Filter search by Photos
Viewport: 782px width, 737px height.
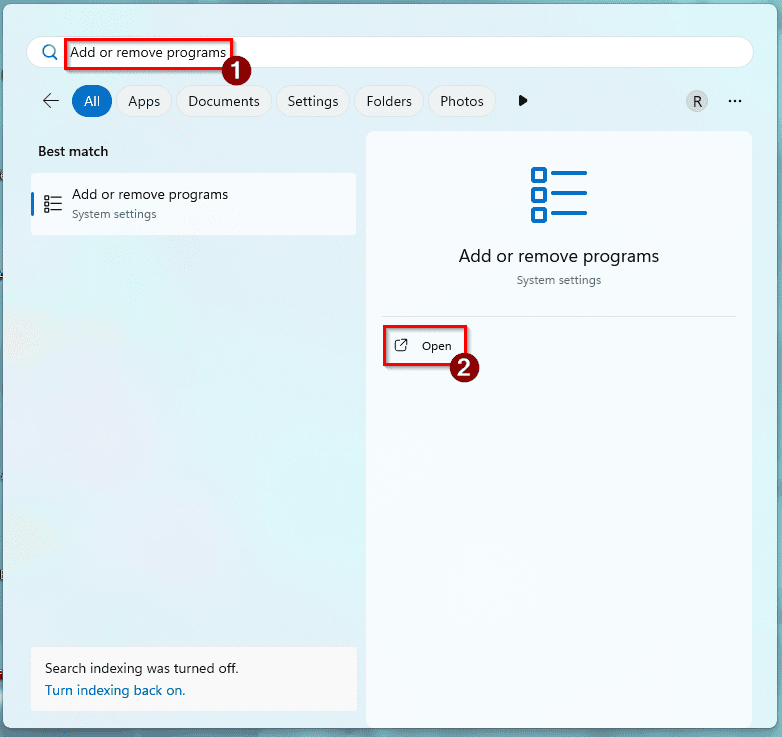[x=462, y=101]
